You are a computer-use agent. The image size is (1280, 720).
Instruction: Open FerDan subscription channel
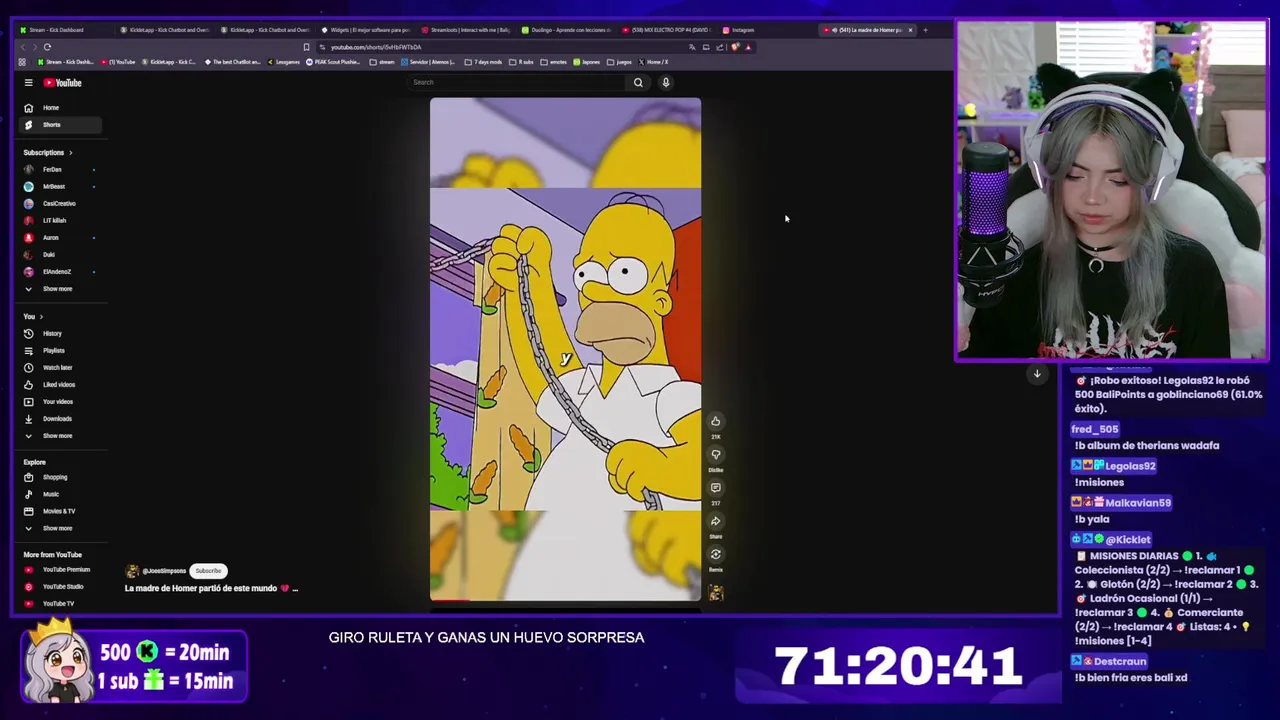tap(60, 169)
